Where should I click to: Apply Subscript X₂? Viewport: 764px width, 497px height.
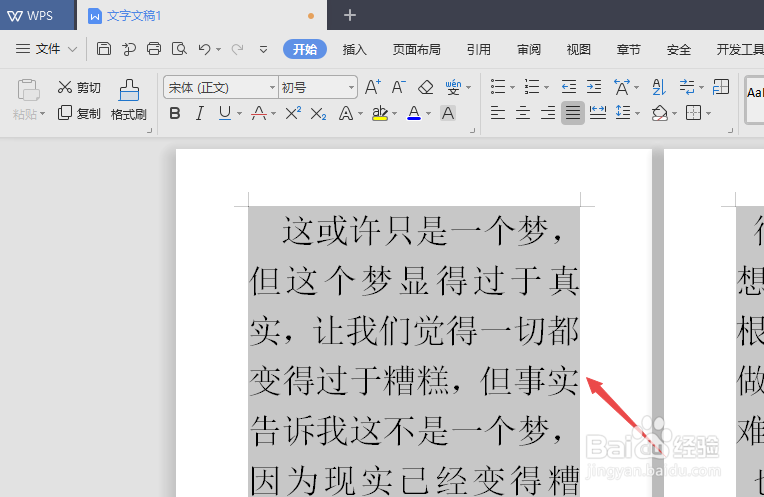click(x=318, y=114)
